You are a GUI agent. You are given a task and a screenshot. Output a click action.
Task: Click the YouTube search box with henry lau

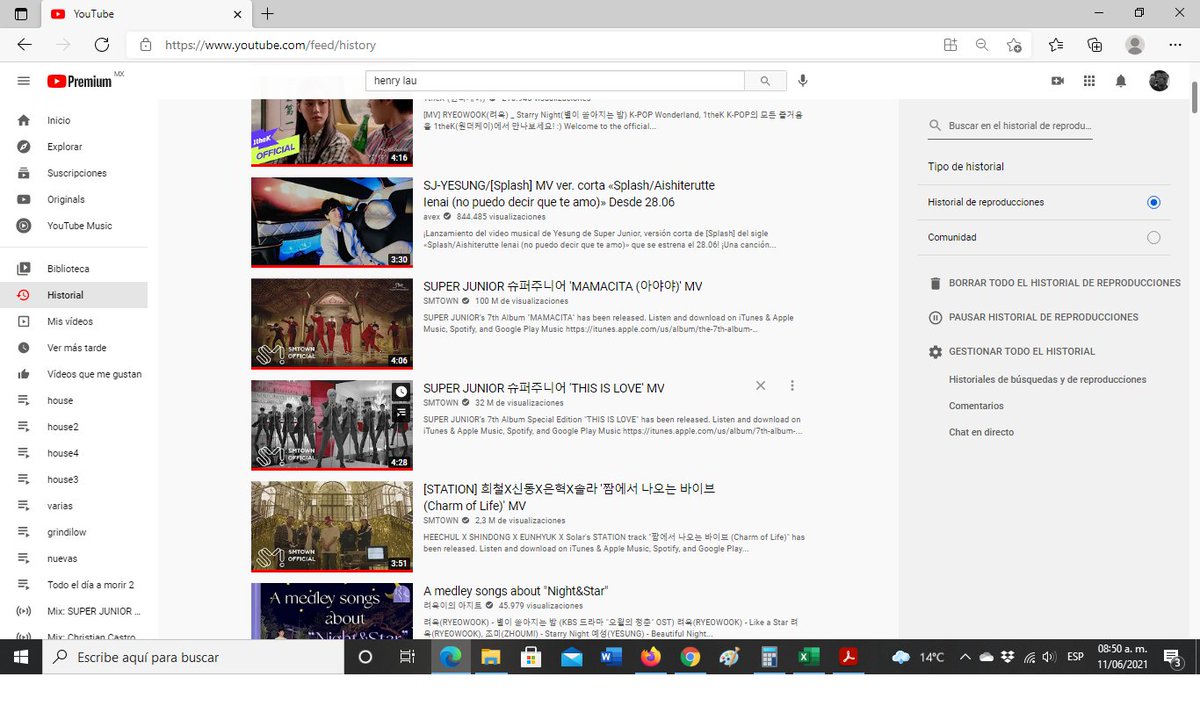(x=555, y=81)
